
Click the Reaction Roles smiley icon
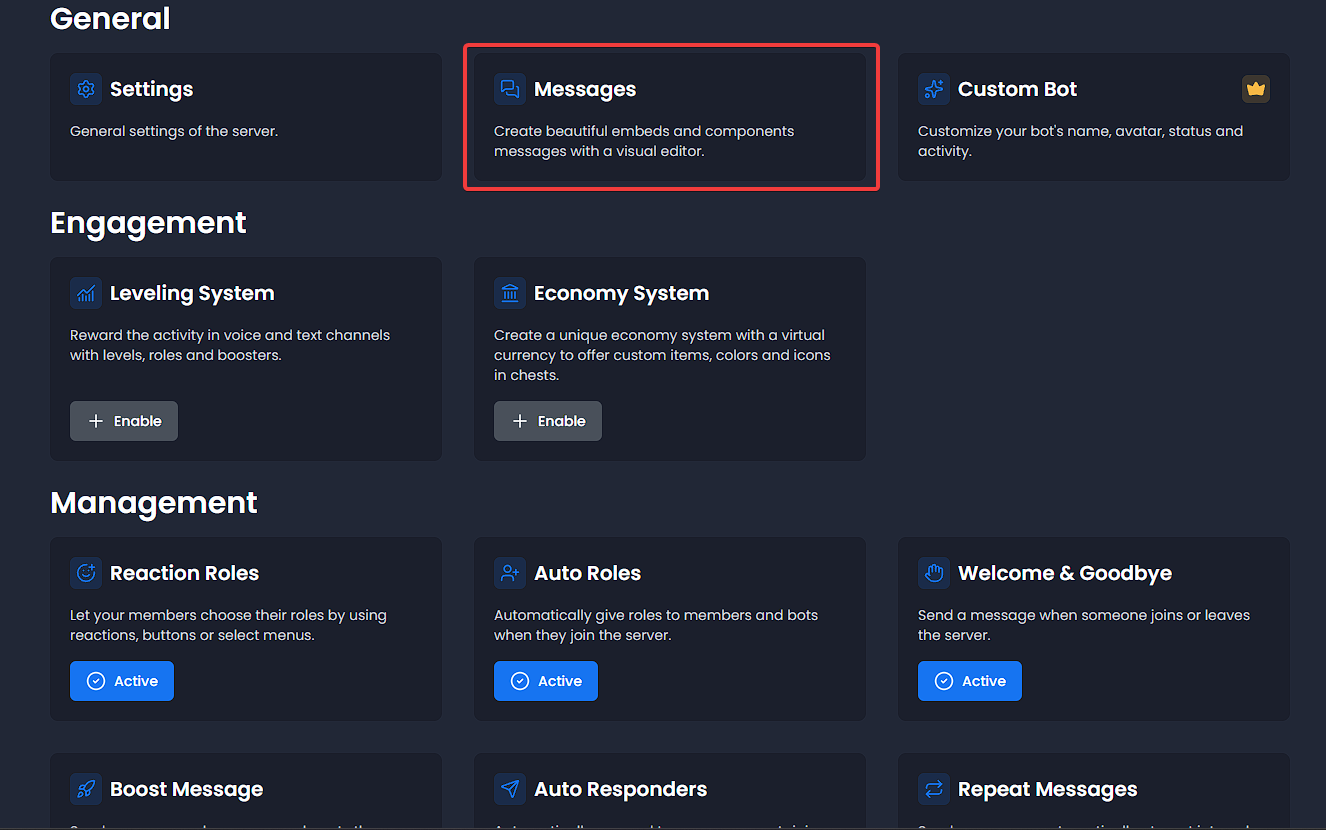click(86, 573)
